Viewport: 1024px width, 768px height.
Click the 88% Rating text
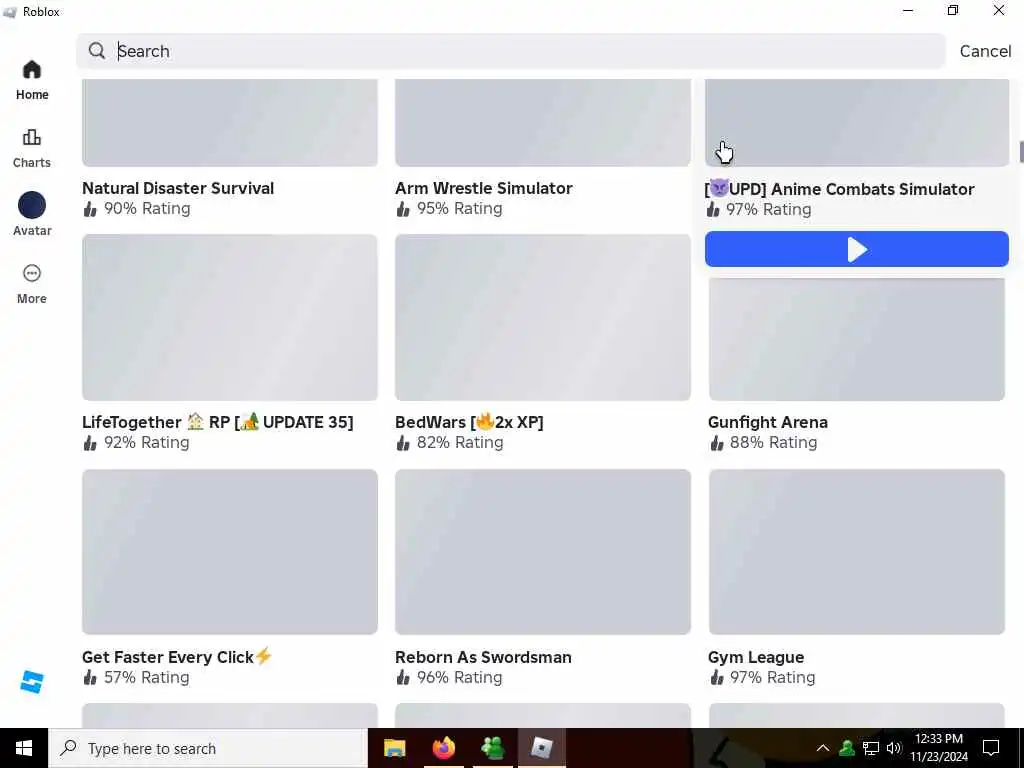773,443
